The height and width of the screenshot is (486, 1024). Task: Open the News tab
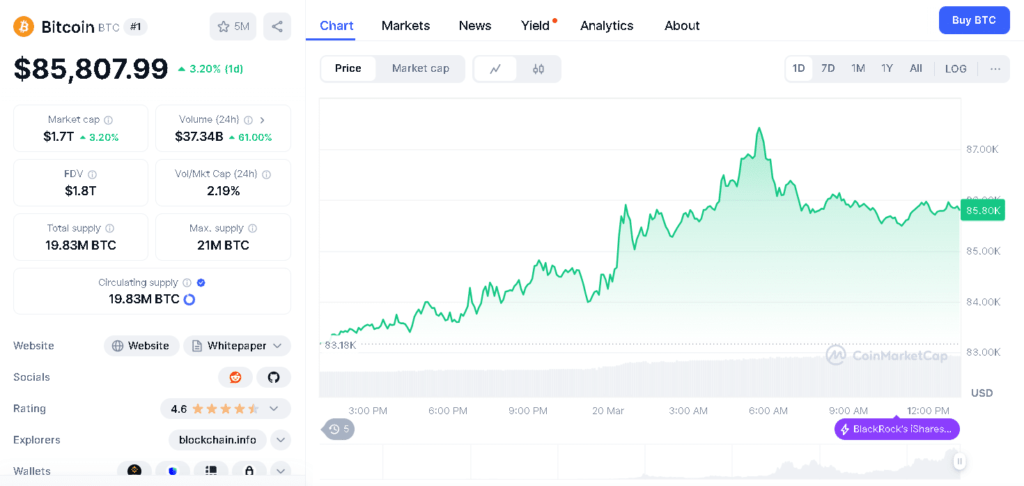click(x=475, y=25)
